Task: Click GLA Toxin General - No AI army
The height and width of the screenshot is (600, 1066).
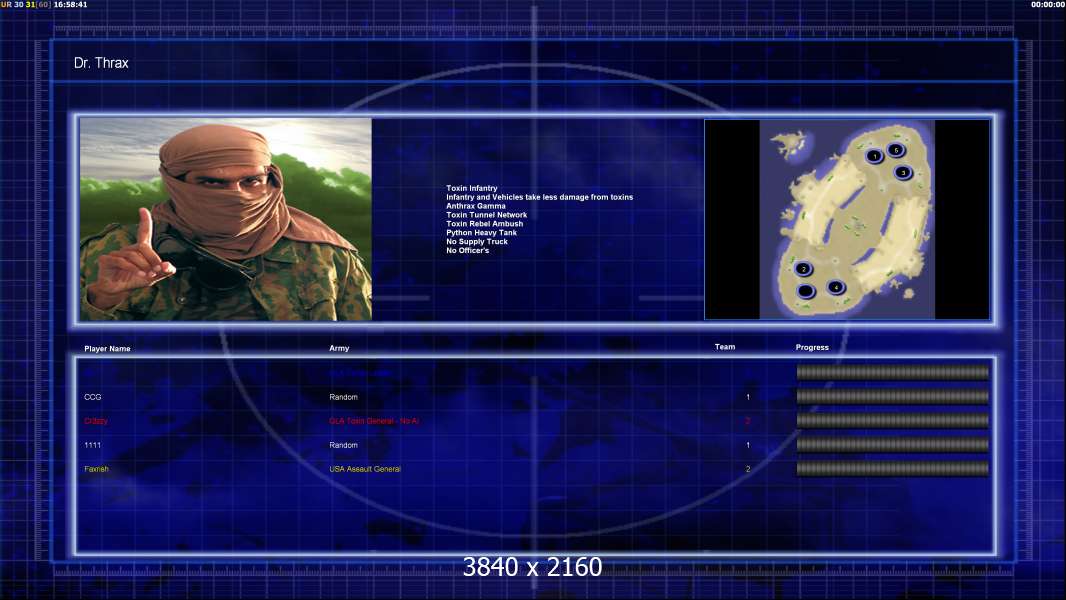Action: coord(374,421)
